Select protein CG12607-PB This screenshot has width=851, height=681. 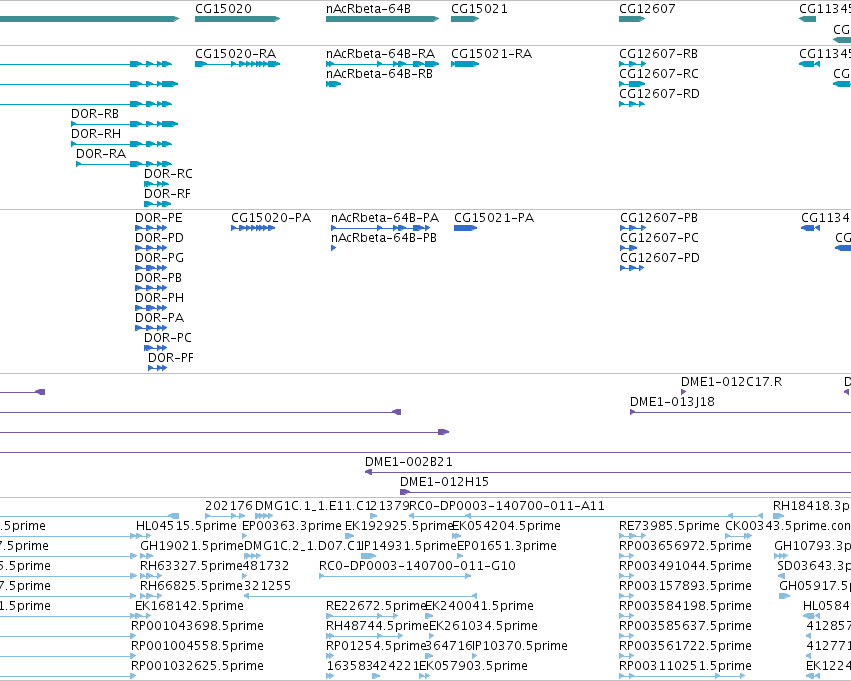[x=659, y=218]
